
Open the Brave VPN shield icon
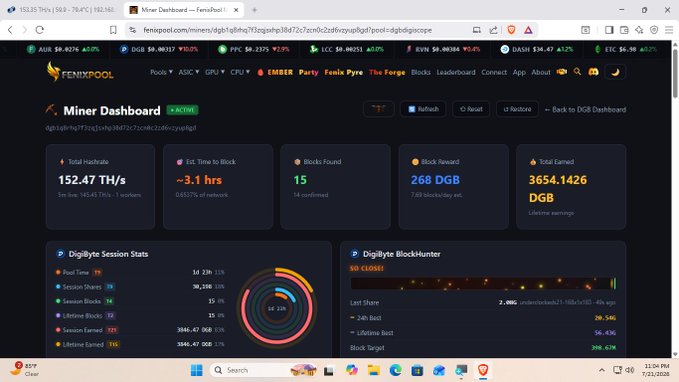tap(654, 30)
